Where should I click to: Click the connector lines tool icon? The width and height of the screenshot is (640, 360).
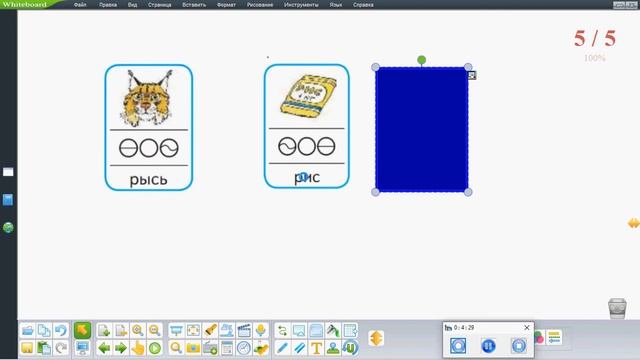click(282, 330)
